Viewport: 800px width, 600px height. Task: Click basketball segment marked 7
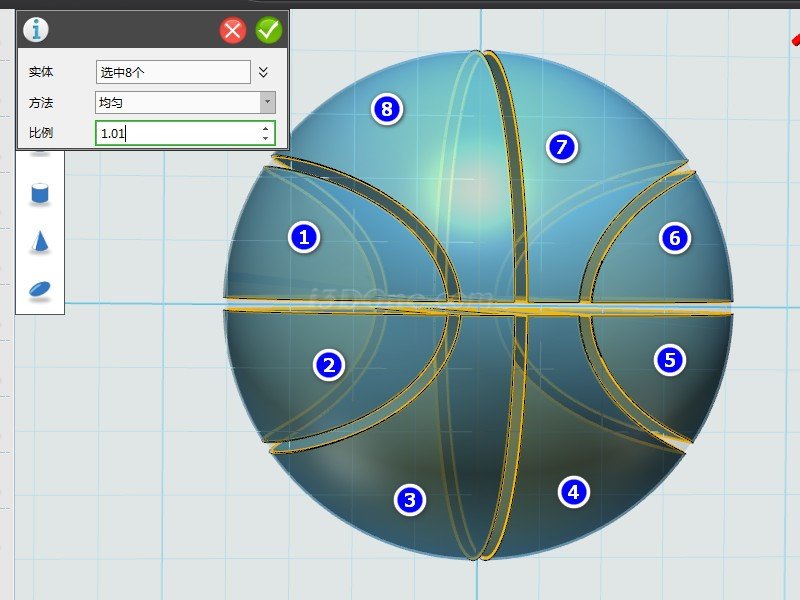pyautogui.click(x=561, y=147)
